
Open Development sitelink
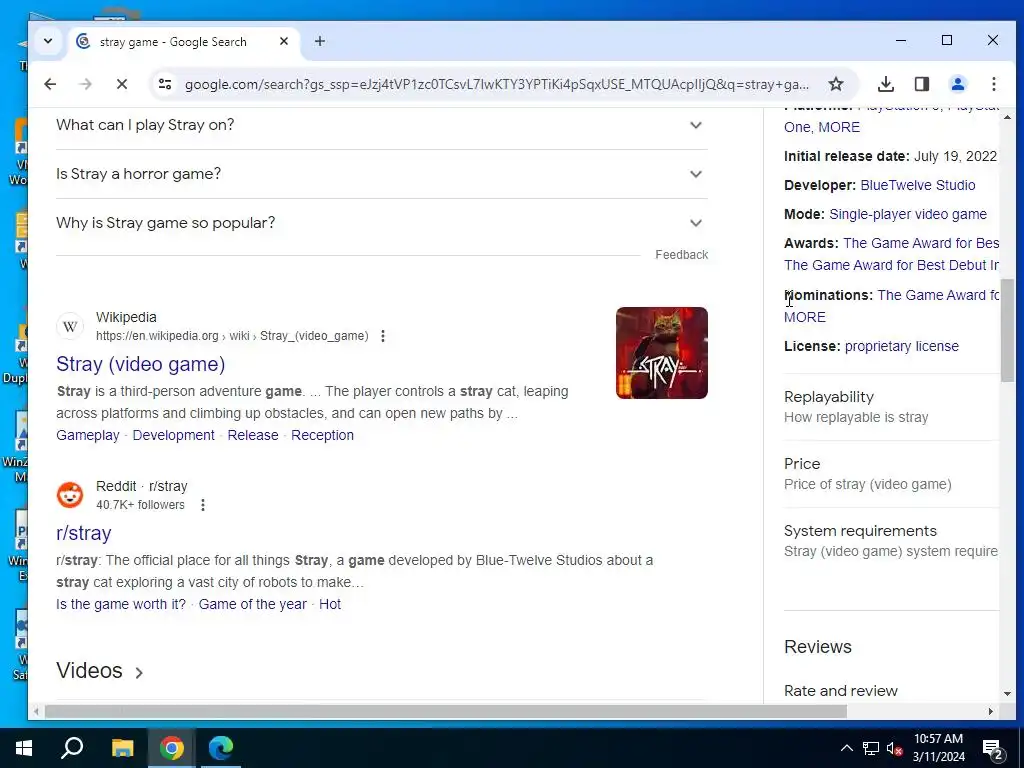[x=173, y=435]
